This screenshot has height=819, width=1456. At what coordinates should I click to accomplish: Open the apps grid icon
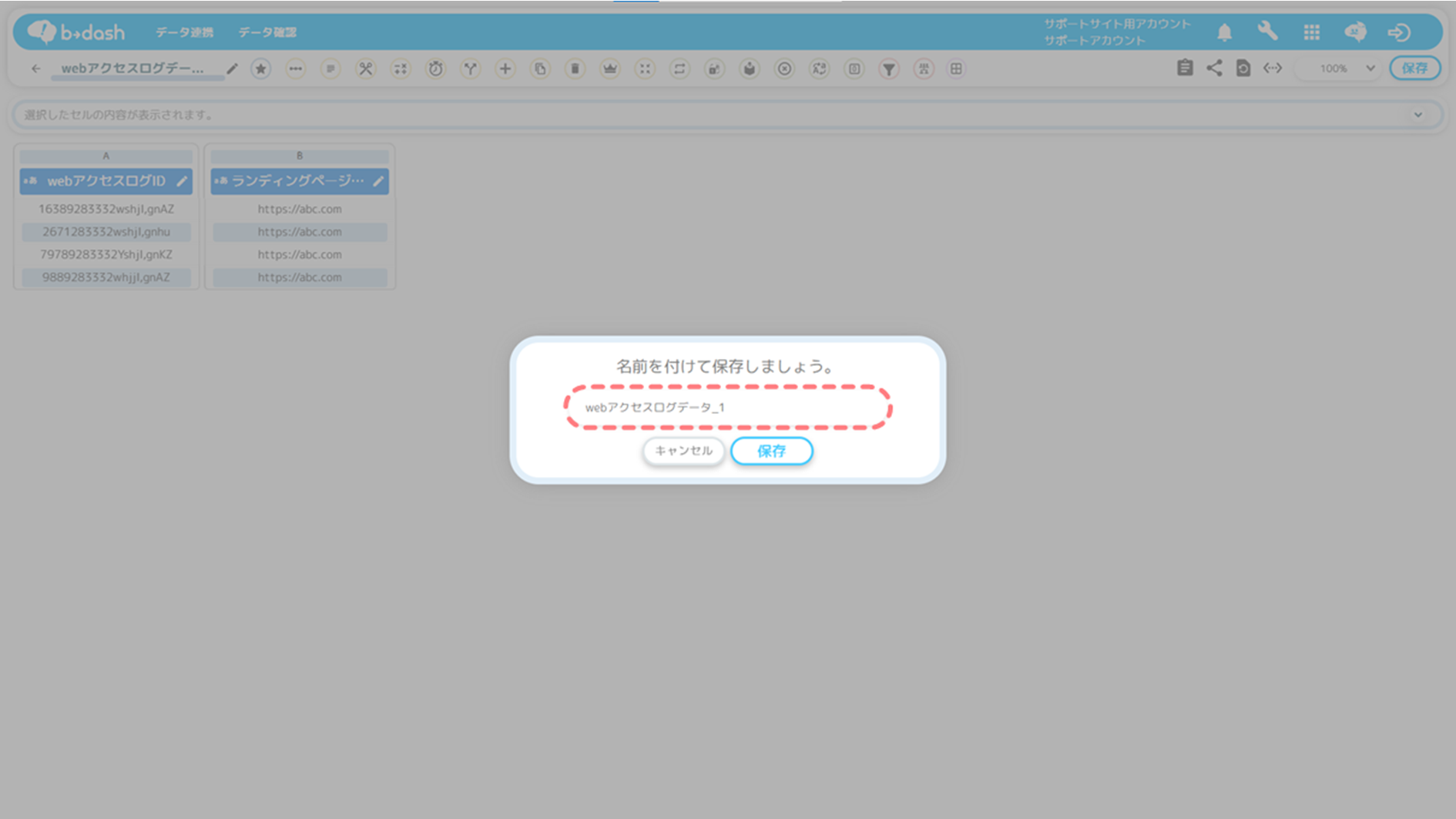coord(1311,32)
